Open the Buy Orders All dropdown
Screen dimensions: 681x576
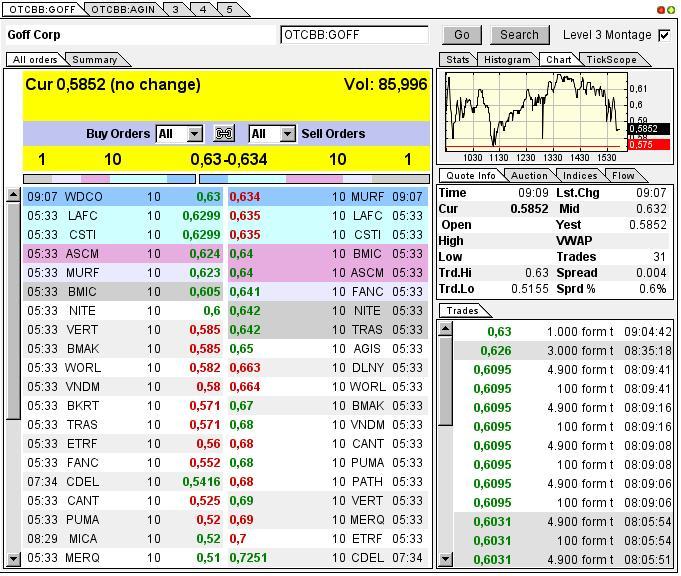179,134
